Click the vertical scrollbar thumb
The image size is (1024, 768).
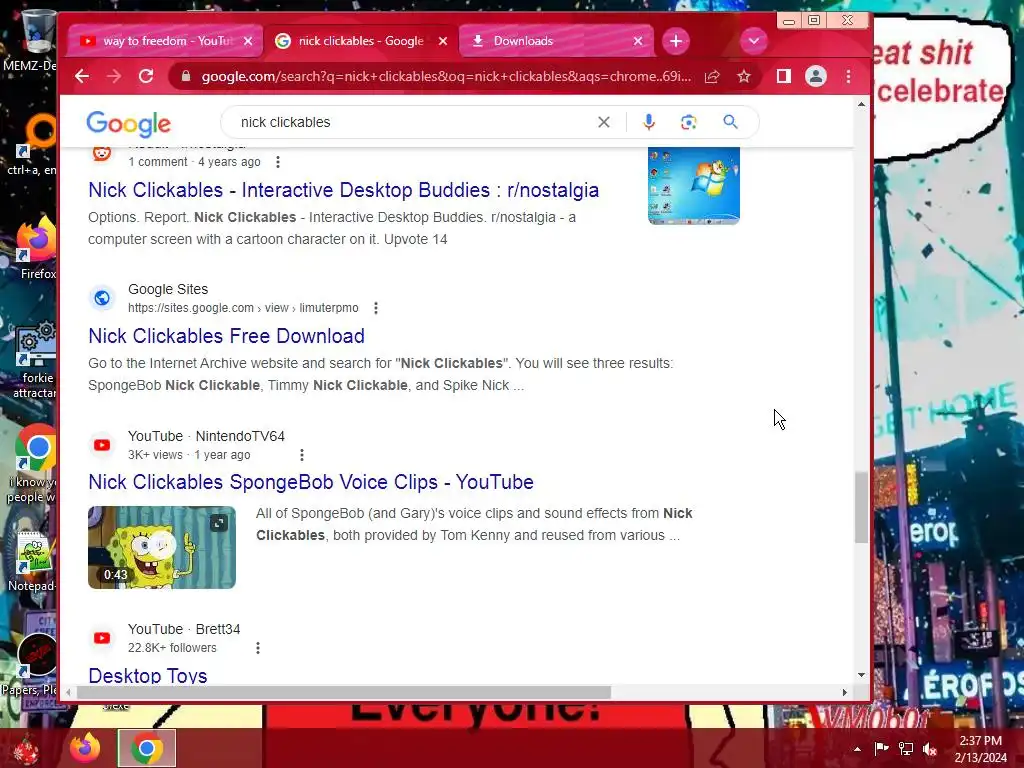click(861, 507)
